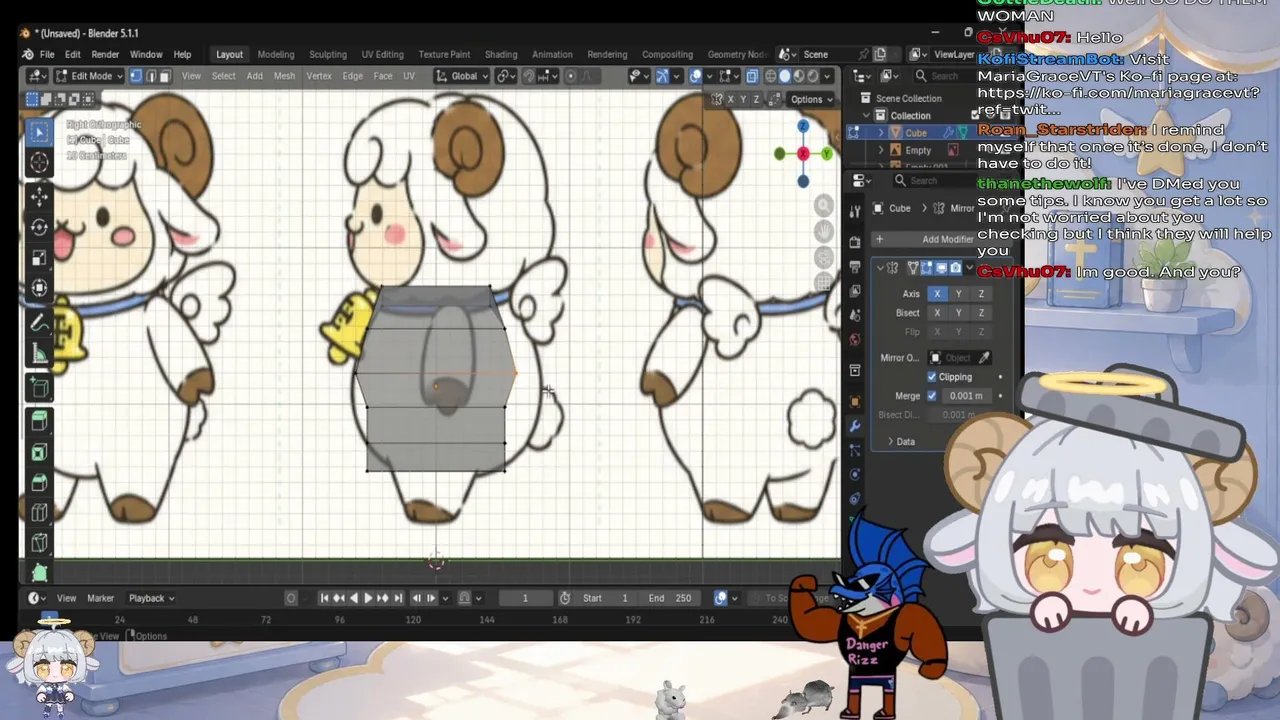
Task: Open the Vertex menu in viewport header
Action: tap(319, 76)
